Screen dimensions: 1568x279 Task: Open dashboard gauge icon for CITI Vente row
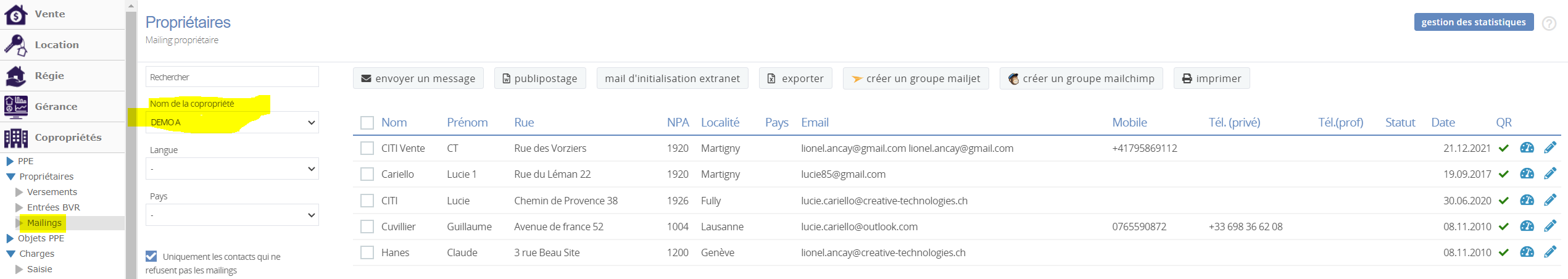(1527, 148)
